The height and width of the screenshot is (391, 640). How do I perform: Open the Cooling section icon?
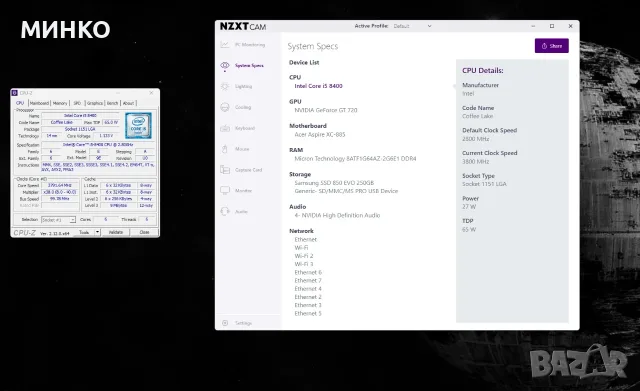[224, 107]
